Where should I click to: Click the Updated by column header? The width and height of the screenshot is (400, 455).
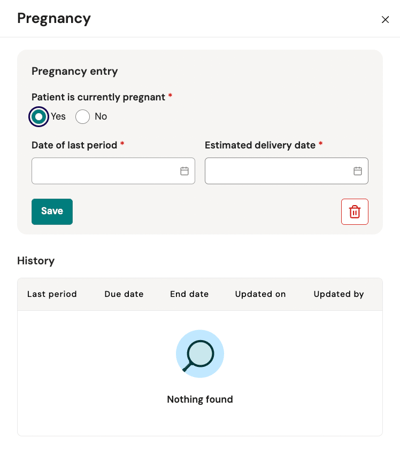[339, 294]
